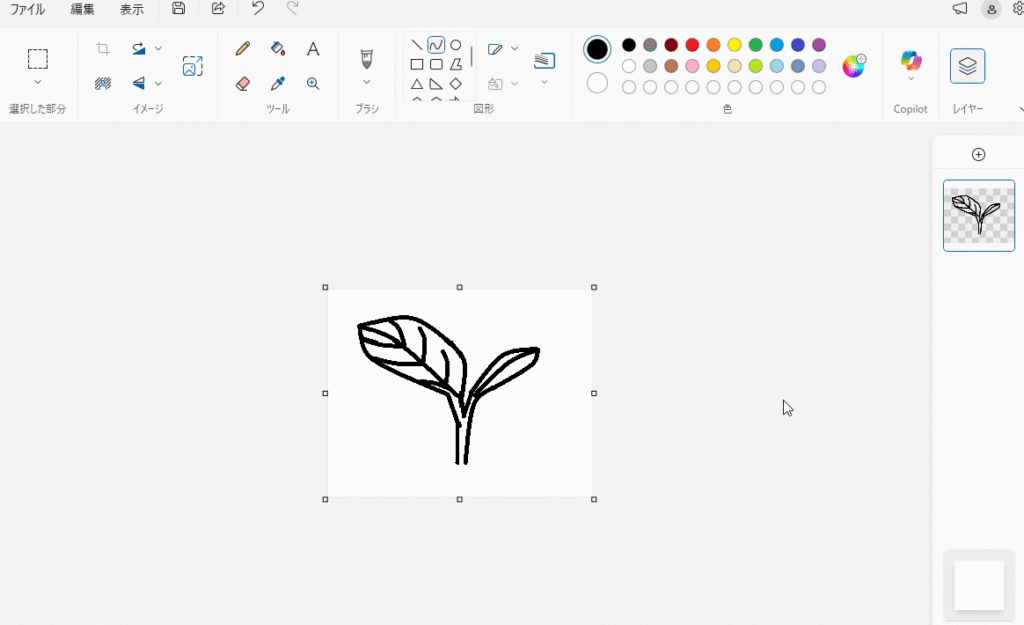This screenshot has width=1024, height=625.
Task: Pick the yellow color swatch
Action: point(735,44)
